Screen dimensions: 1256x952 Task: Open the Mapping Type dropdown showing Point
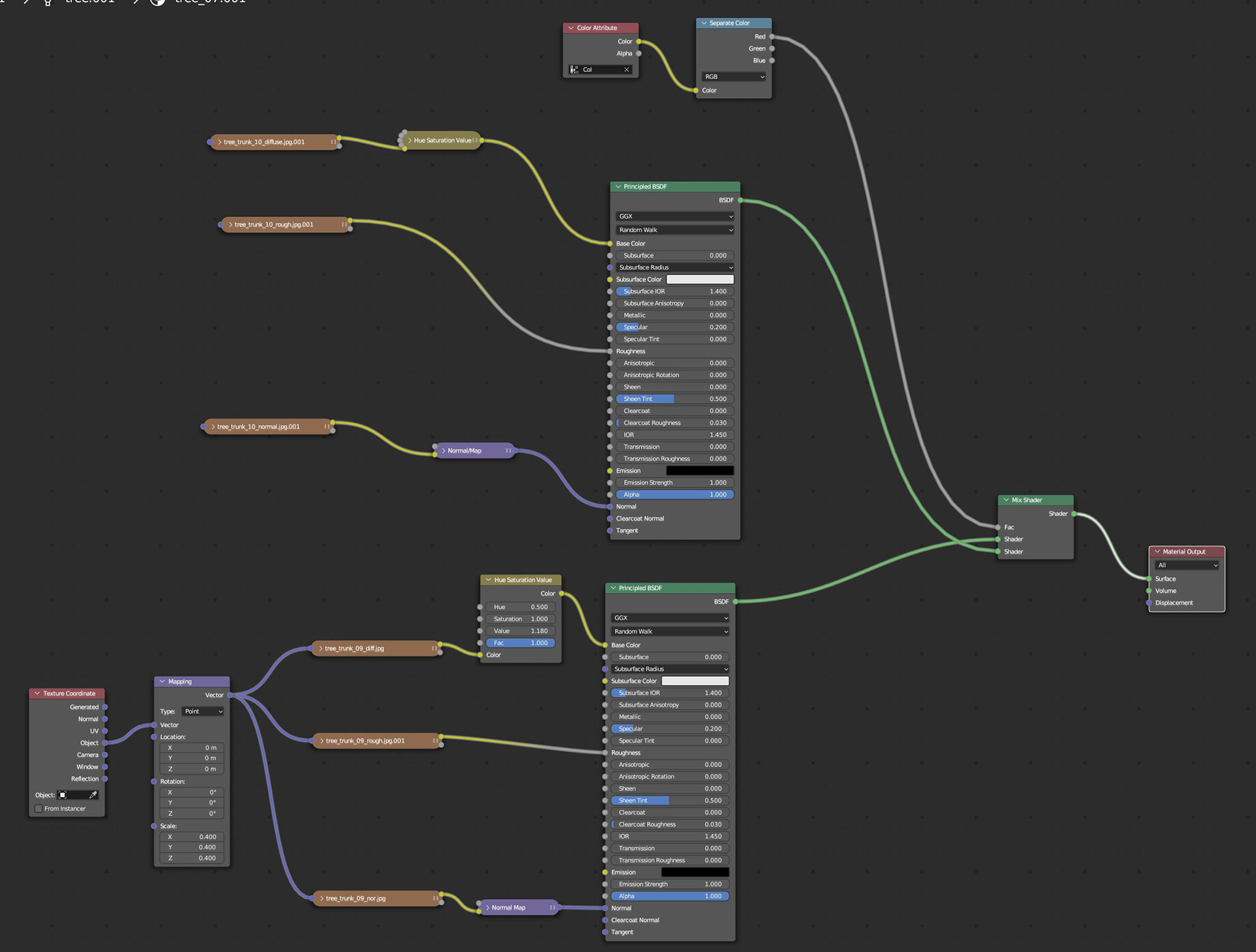click(x=203, y=711)
